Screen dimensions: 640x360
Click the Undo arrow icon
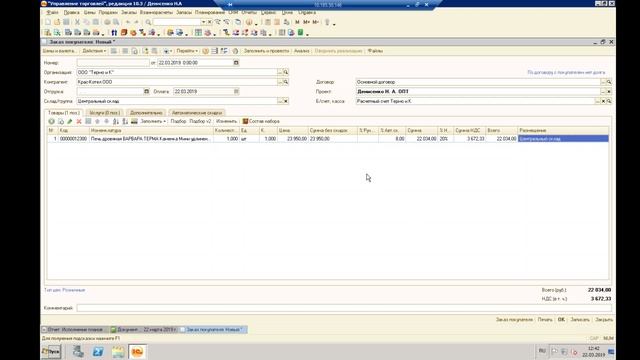[128, 22]
